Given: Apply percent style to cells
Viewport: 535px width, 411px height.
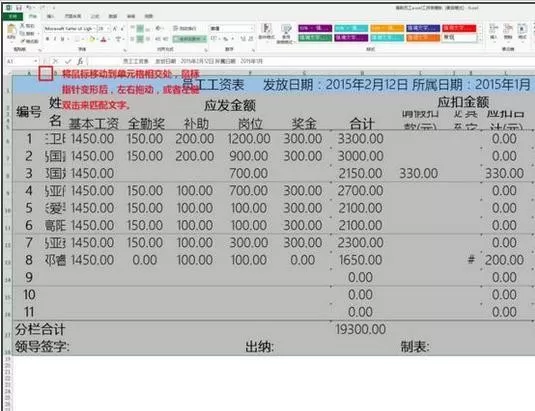Looking at the screenshot, I should (x=226, y=39).
